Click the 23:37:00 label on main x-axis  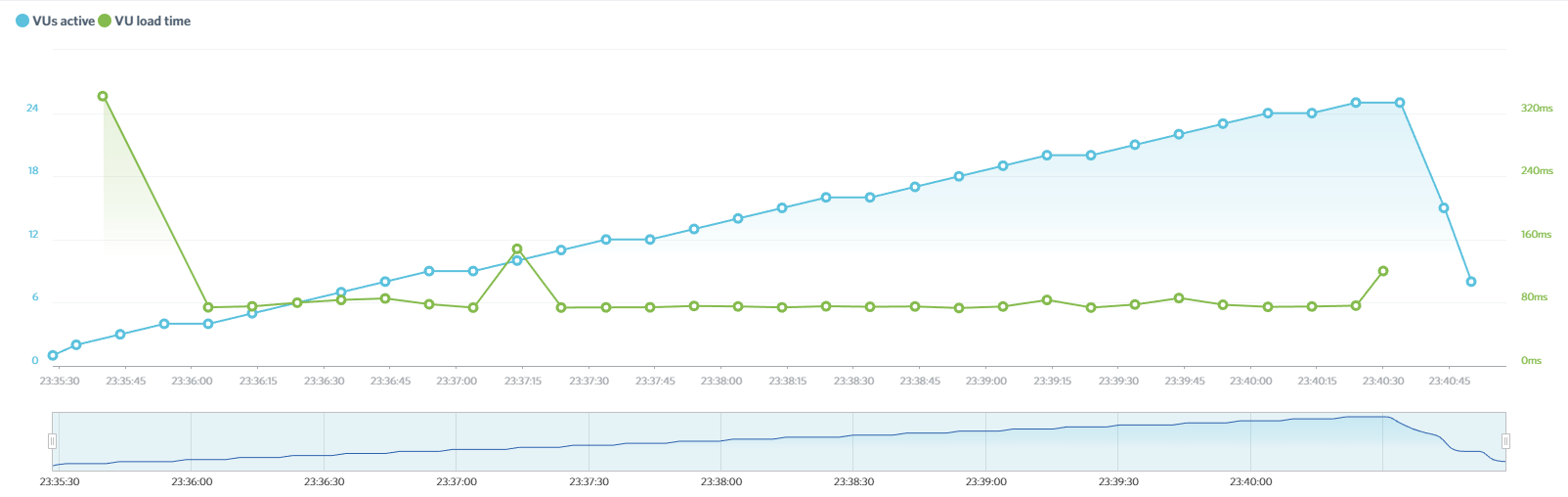[x=457, y=382]
